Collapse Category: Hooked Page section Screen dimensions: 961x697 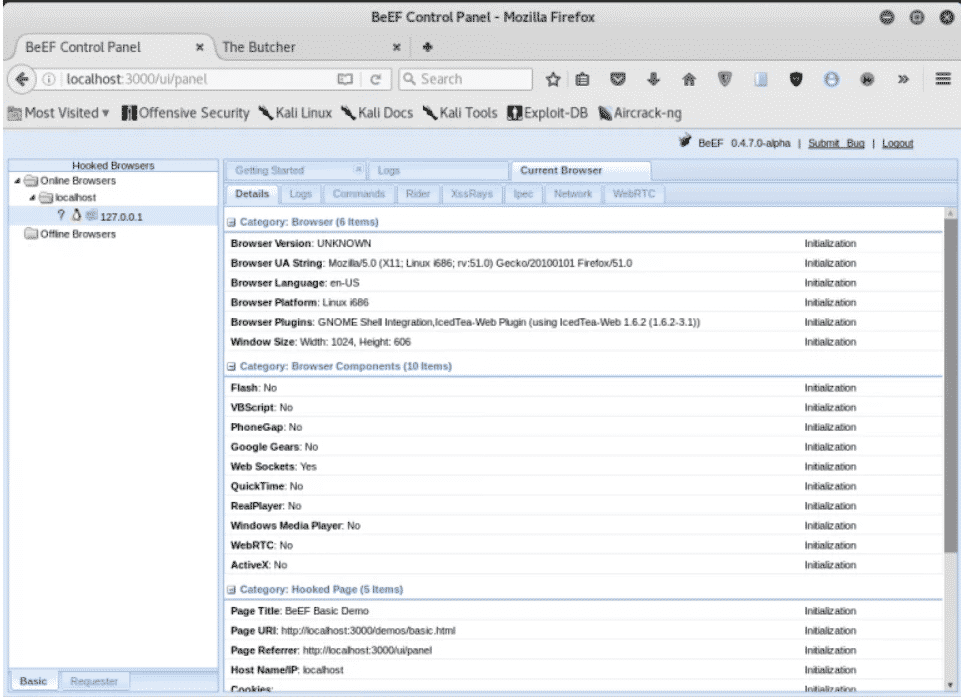click(x=232, y=589)
